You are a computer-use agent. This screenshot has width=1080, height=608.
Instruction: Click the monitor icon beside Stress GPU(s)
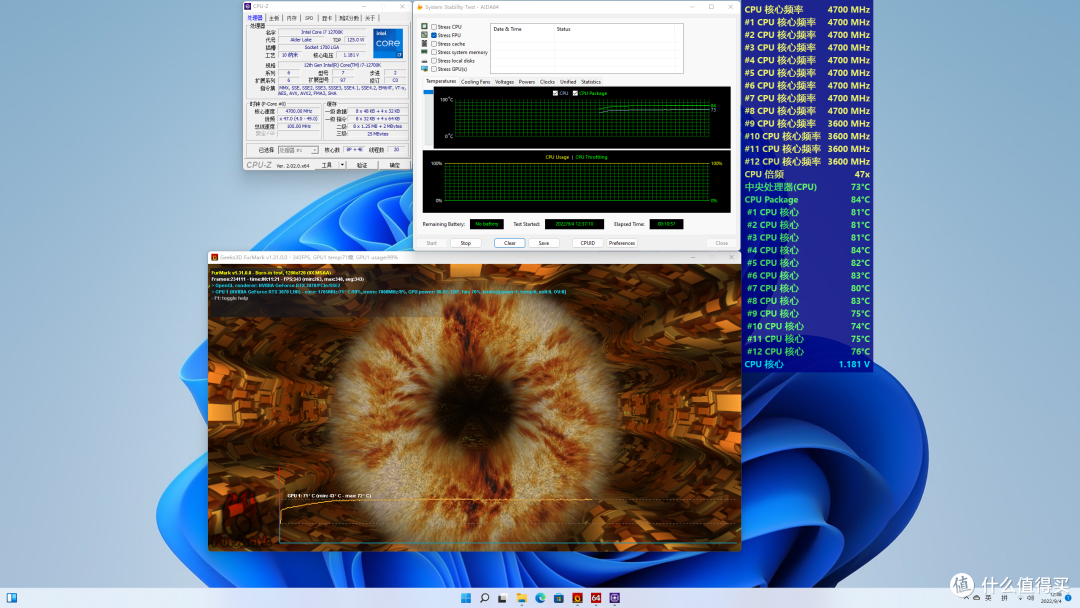pyautogui.click(x=424, y=69)
